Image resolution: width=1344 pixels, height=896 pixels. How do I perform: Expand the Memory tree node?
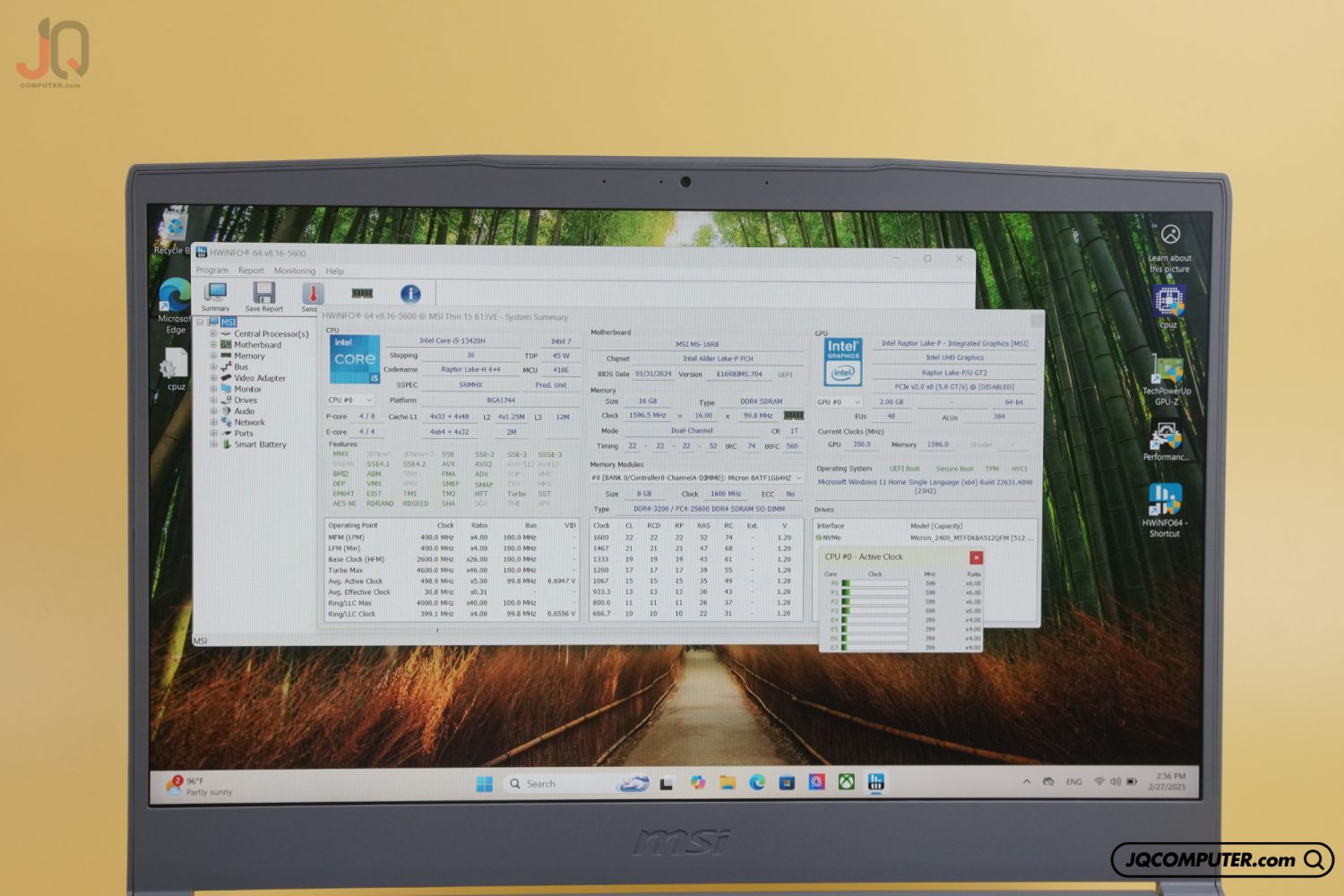(213, 356)
